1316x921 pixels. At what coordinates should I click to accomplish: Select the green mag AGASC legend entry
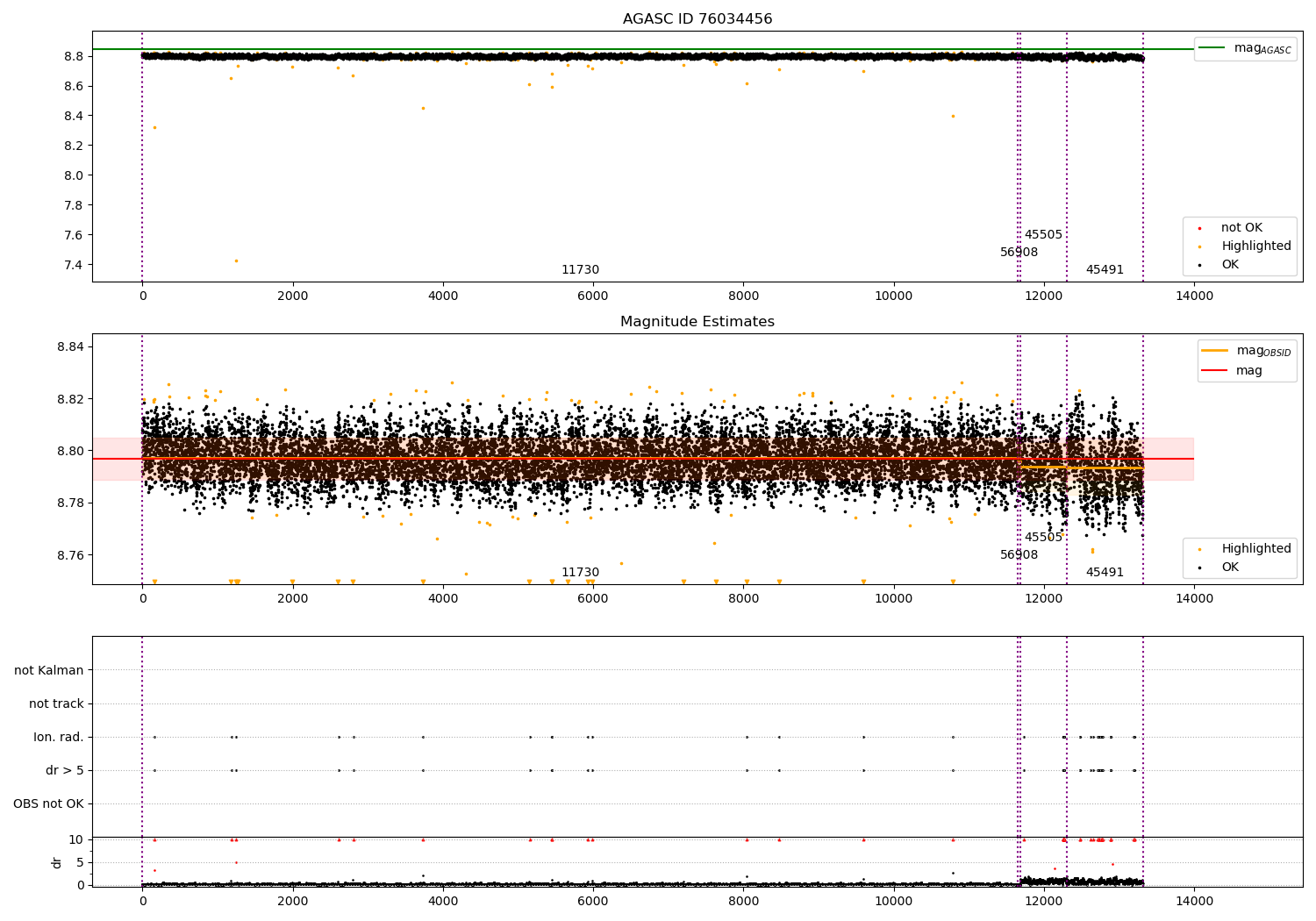(x=1246, y=48)
